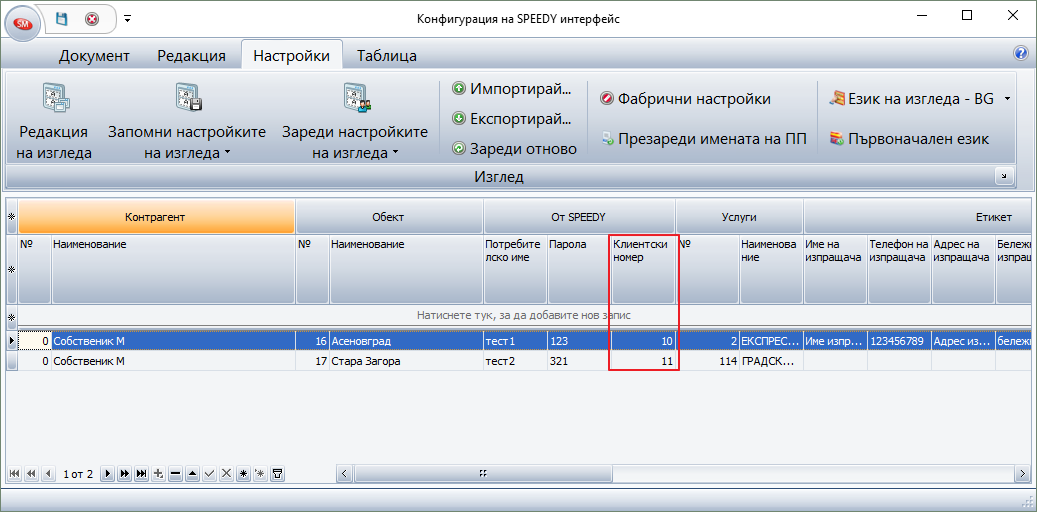Delete record with minus navigator icon
The image size is (1037, 512).
(175, 474)
